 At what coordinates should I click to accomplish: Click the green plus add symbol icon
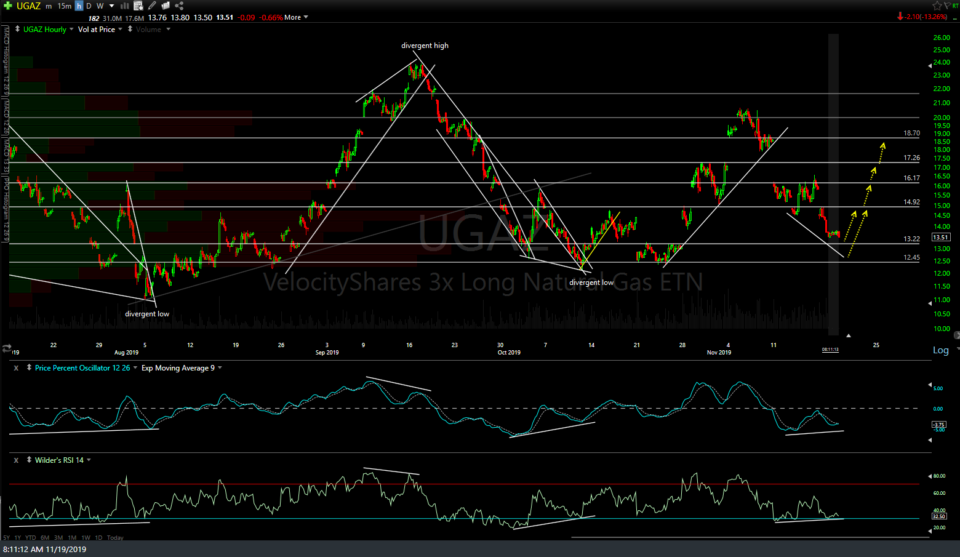(7, 5)
